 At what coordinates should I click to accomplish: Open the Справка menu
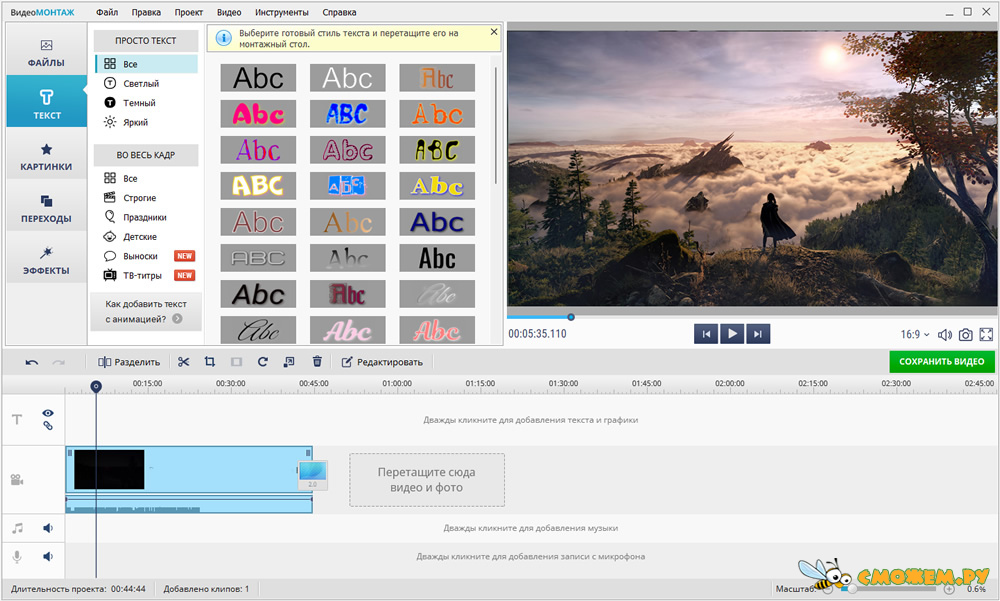tap(339, 12)
